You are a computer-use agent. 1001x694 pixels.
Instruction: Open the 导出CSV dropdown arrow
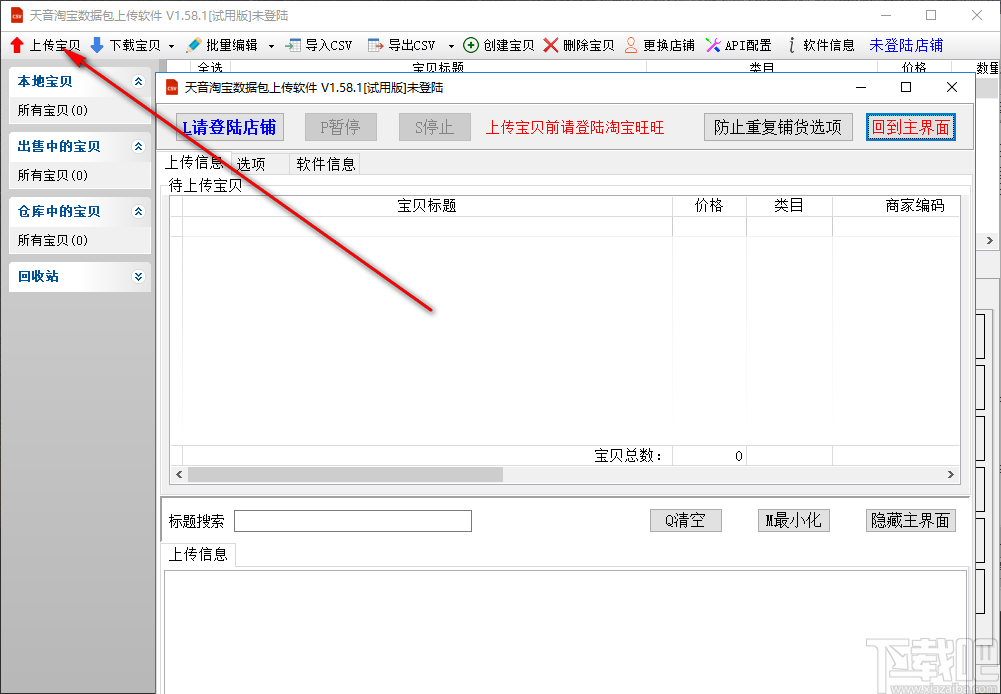[x=451, y=46]
